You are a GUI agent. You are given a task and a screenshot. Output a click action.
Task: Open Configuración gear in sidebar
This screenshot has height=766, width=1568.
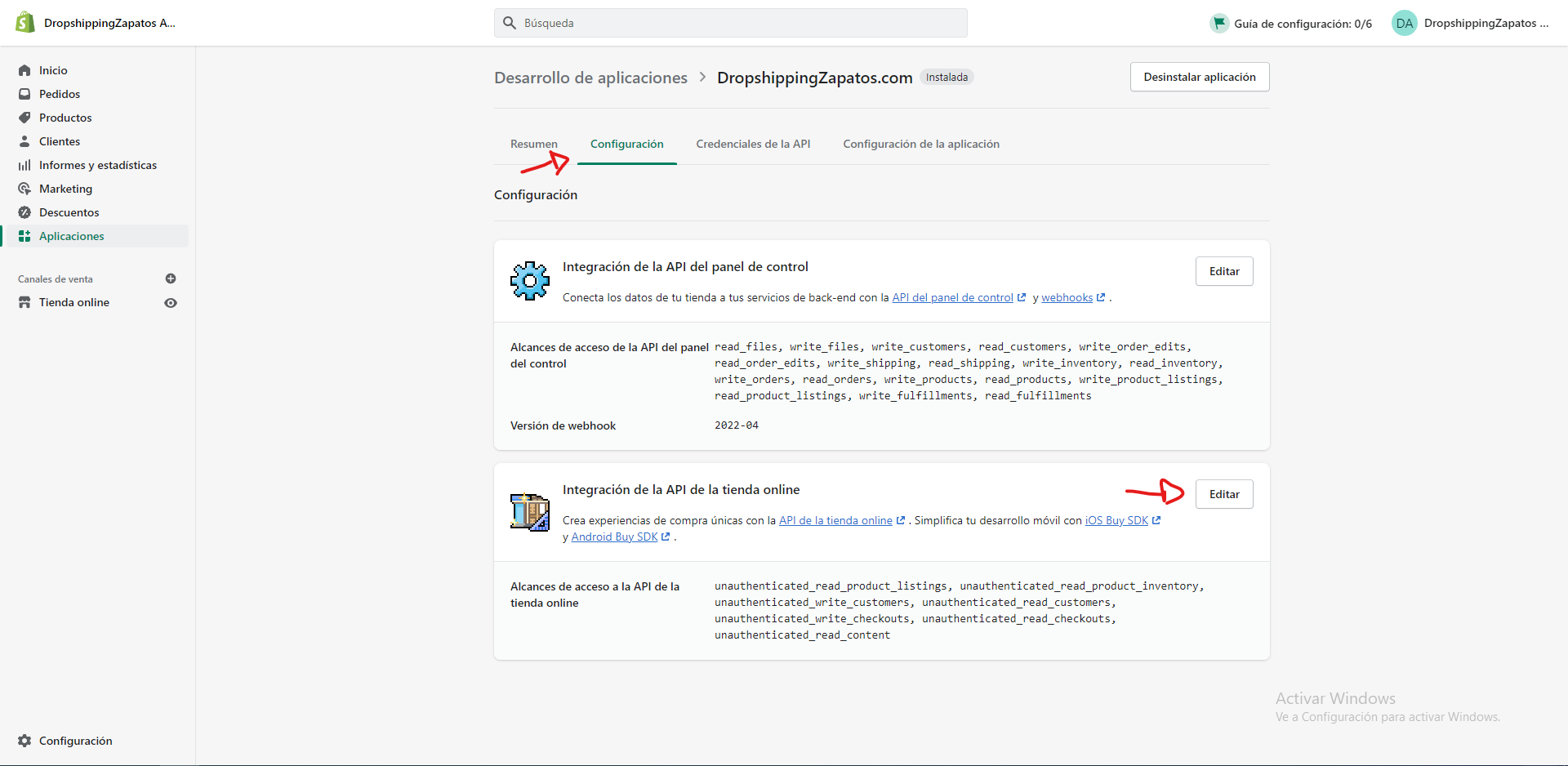pos(24,741)
